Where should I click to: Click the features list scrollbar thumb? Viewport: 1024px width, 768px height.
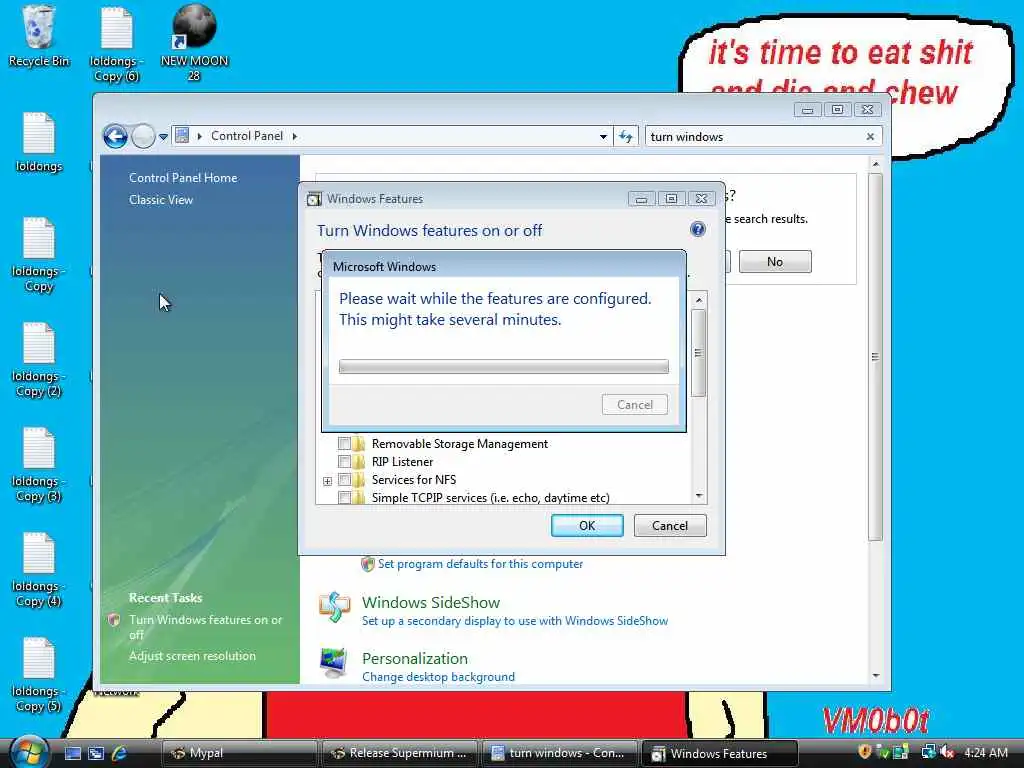pos(698,353)
